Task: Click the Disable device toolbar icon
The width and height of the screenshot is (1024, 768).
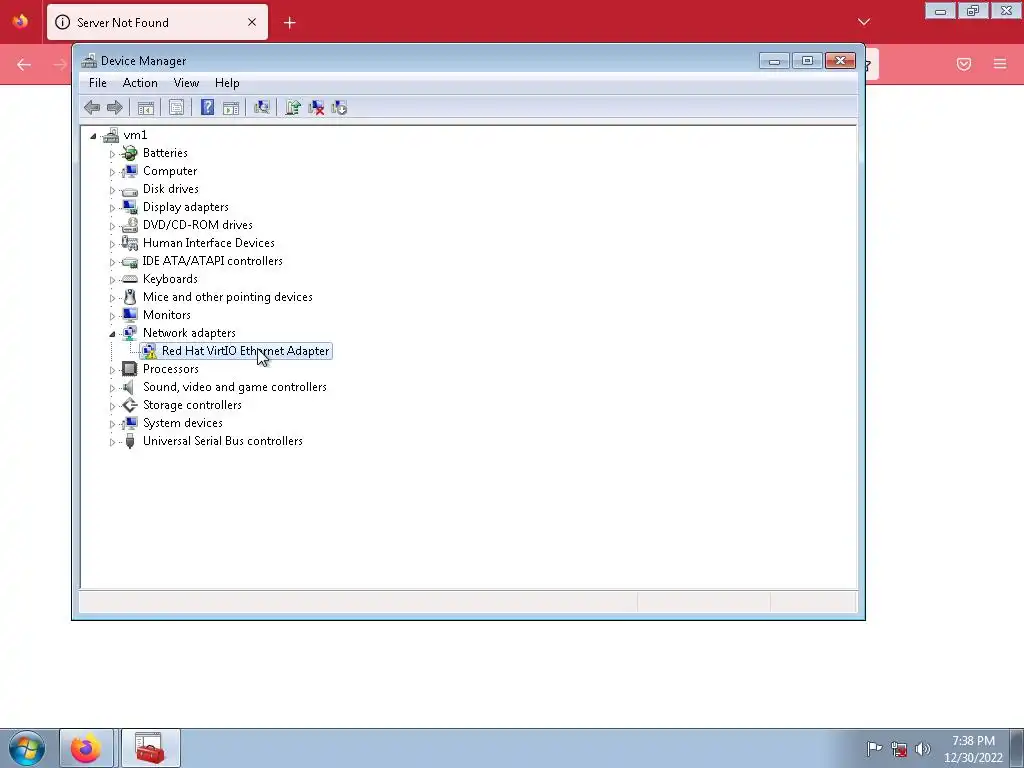Action: tap(339, 108)
